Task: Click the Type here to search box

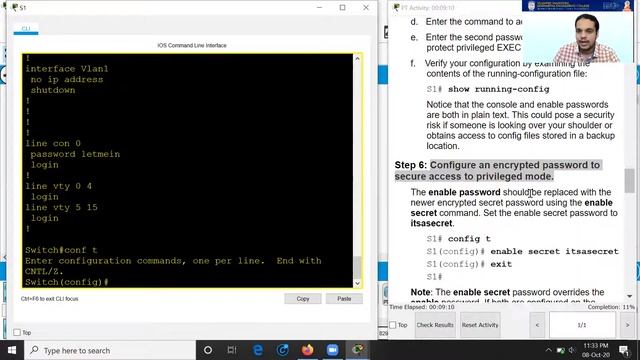Action: click(x=110, y=350)
